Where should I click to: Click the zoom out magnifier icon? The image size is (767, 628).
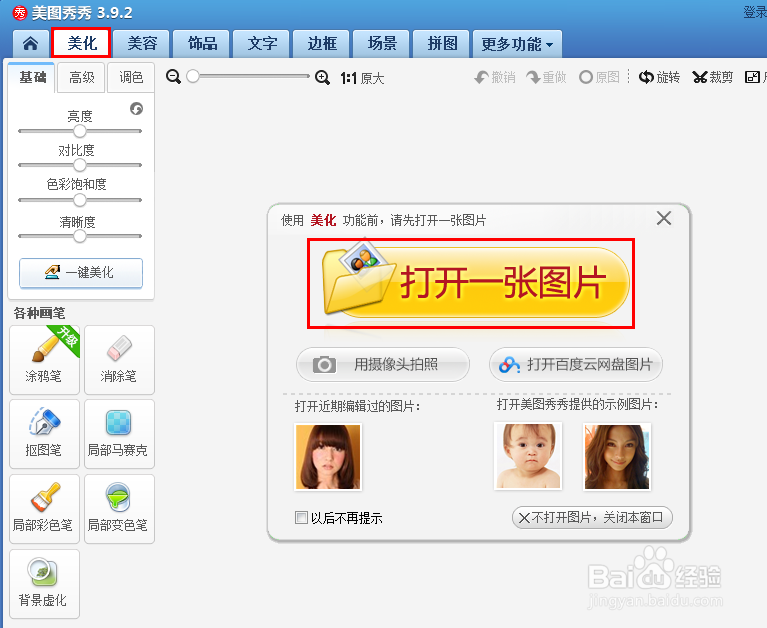pos(173,77)
